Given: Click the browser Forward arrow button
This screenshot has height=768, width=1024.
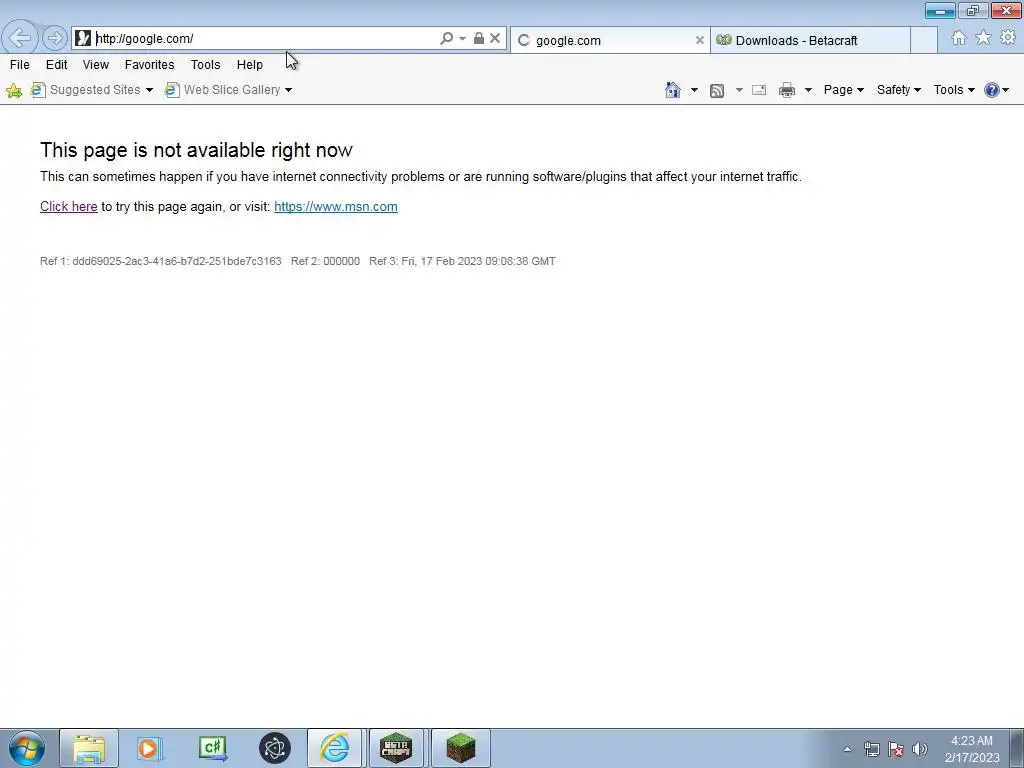Looking at the screenshot, I should [x=55, y=38].
